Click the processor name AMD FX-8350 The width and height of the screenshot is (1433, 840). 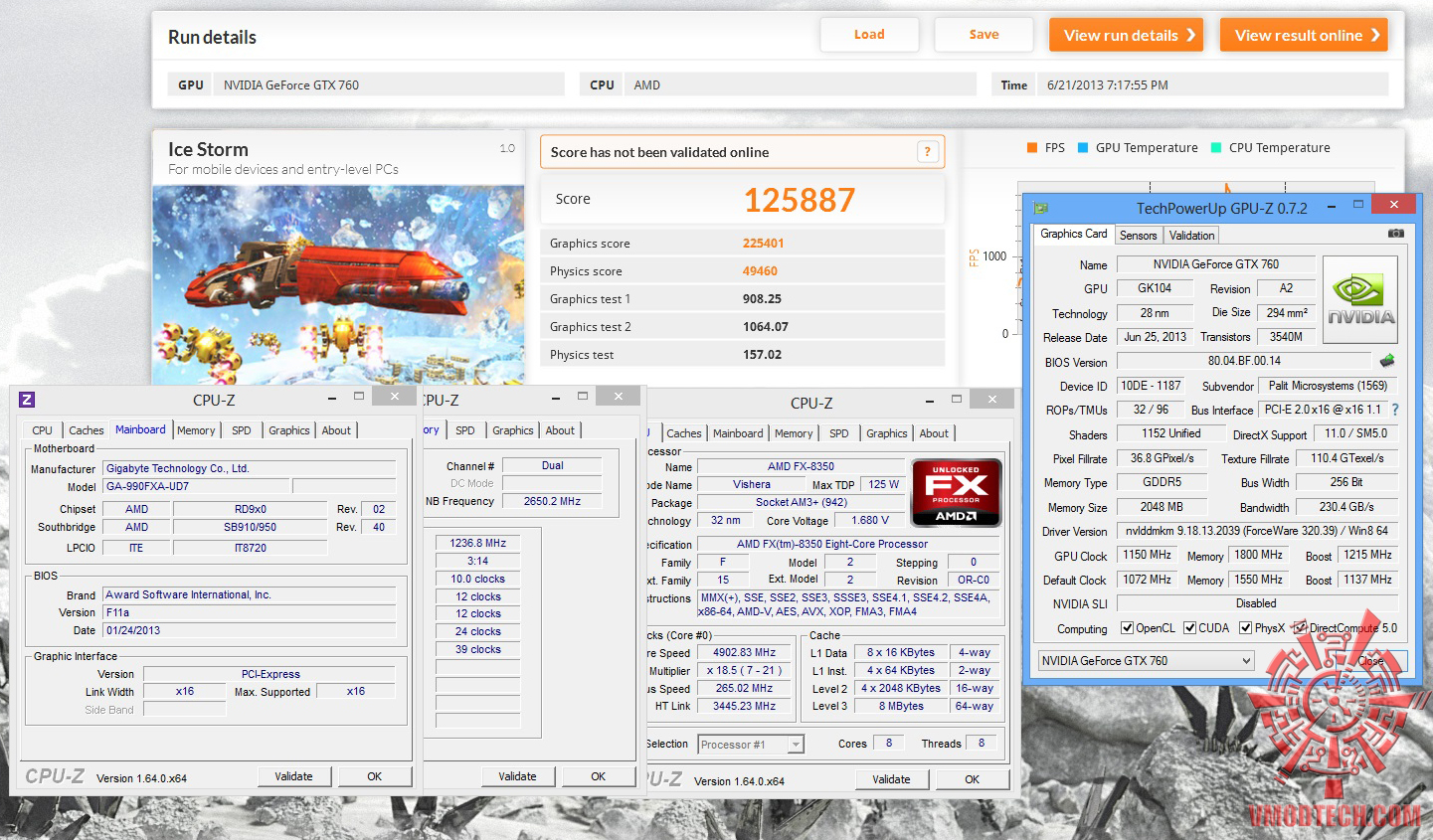[801, 466]
